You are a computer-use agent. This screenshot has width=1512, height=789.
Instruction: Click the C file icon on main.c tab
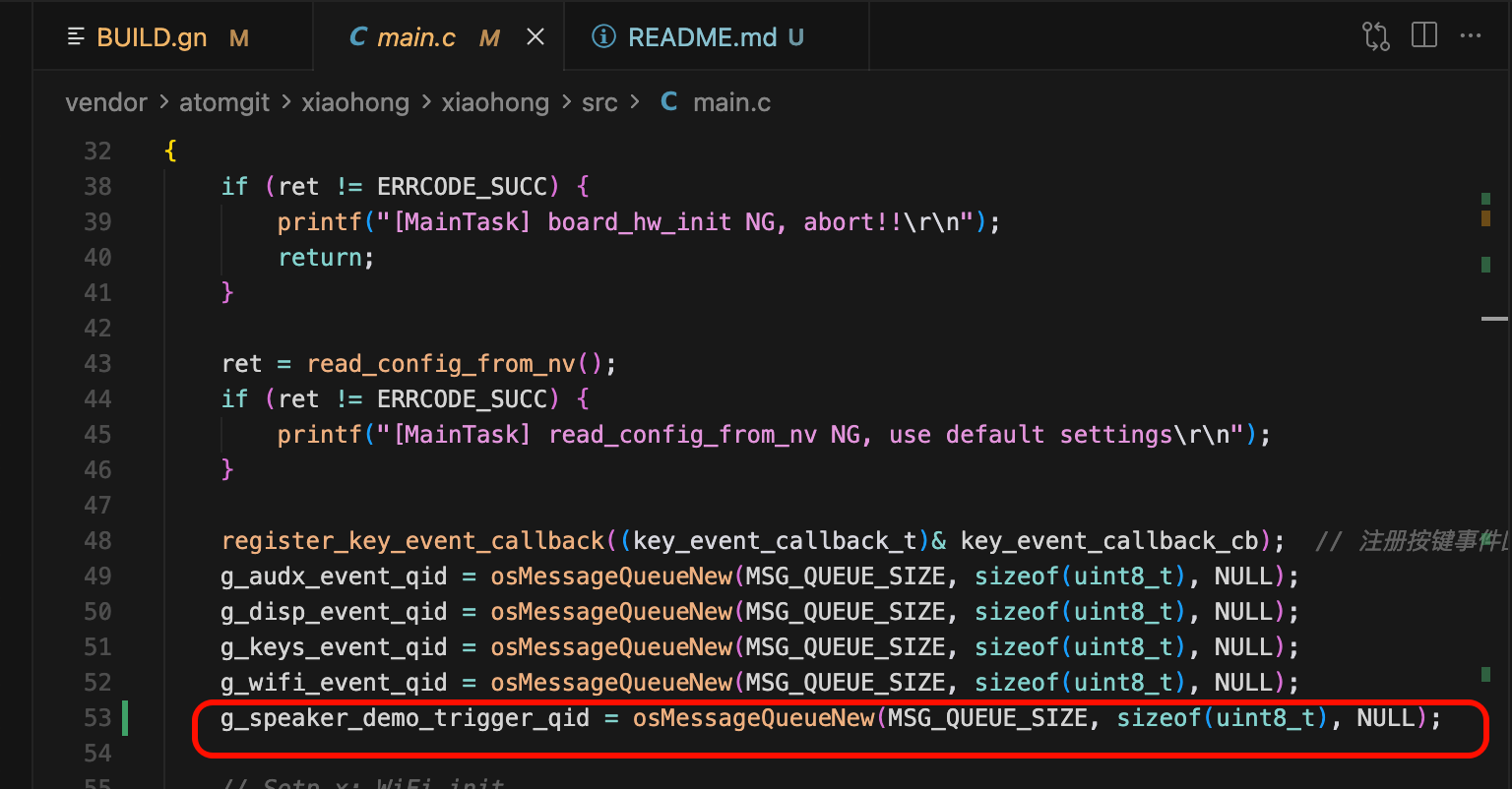pos(358,37)
